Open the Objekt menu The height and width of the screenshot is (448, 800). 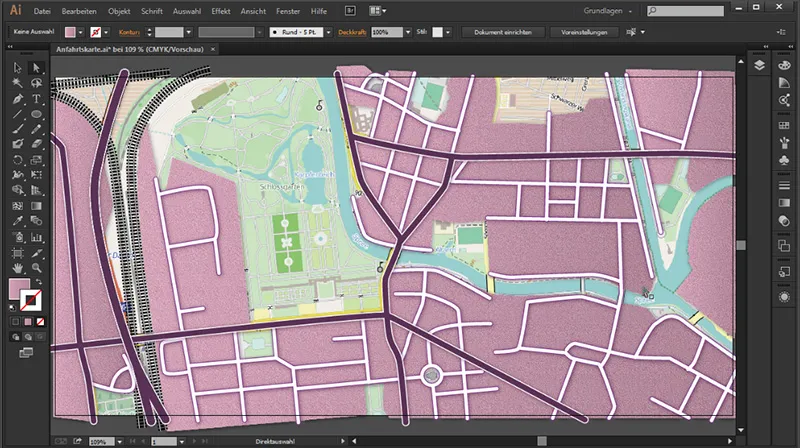119,11
